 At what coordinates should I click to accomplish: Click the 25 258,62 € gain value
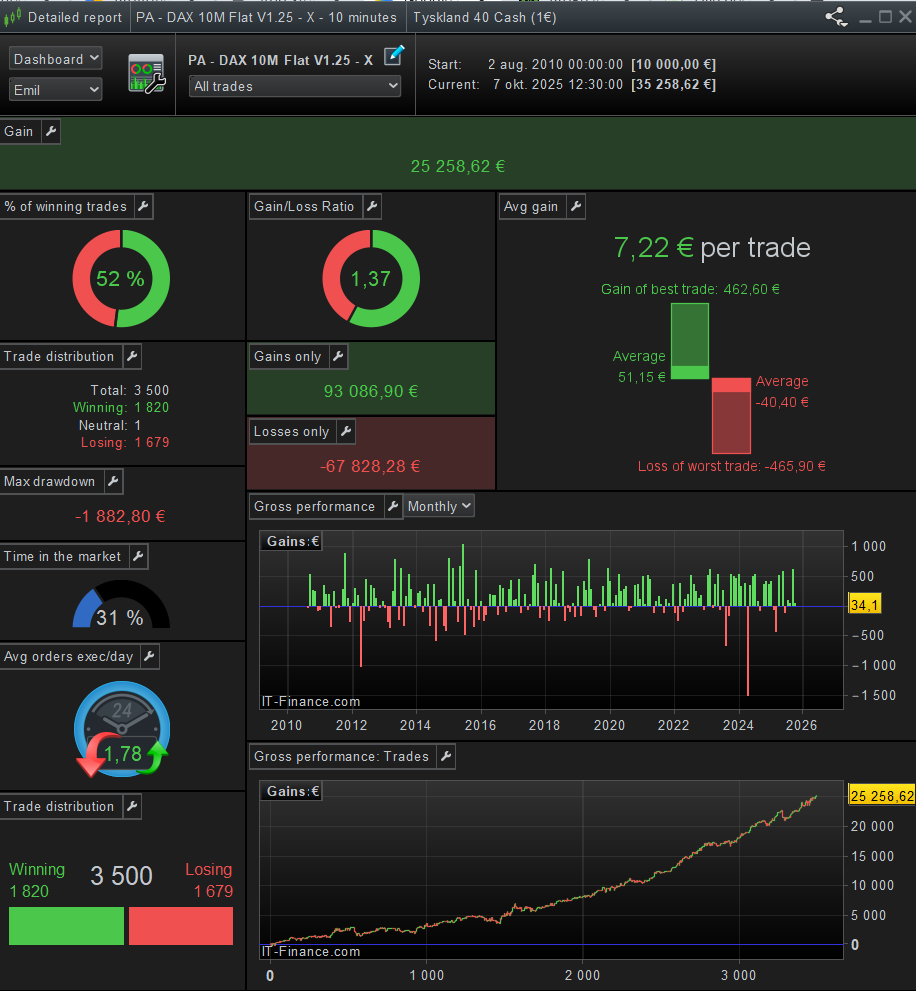click(x=457, y=167)
